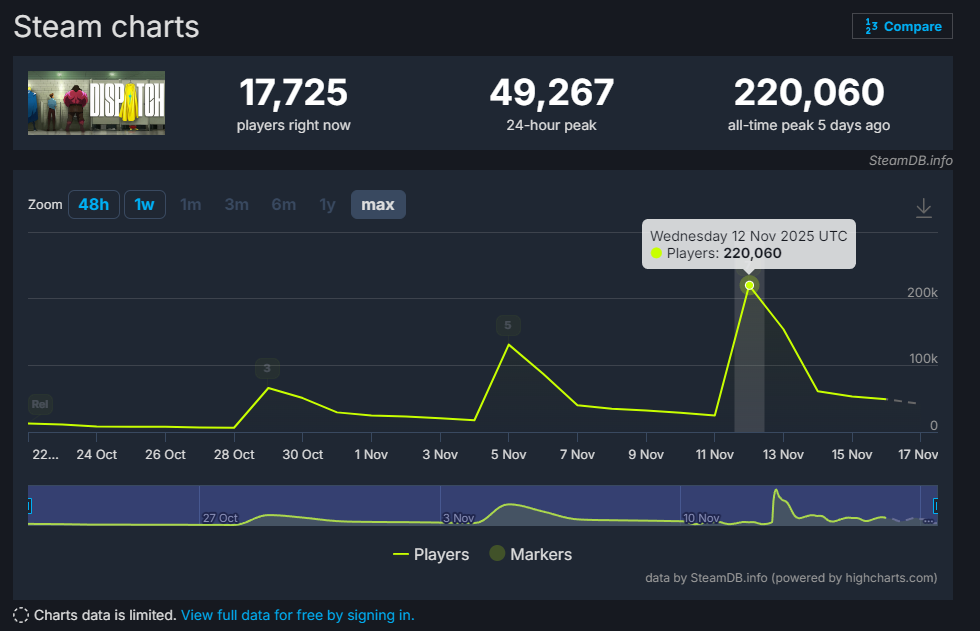This screenshot has height=631, width=980.
Task: Click the 1 Nov axis label
Action: (371, 455)
